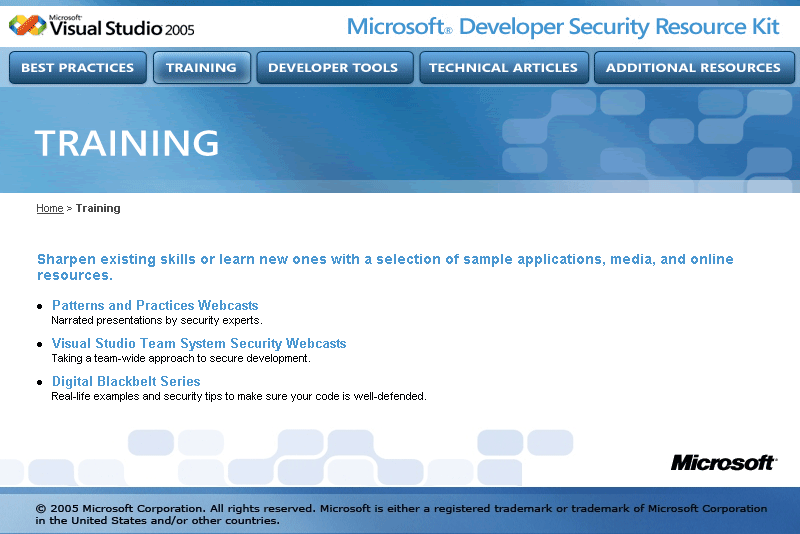Click the large TRAINING banner heading

127,142
